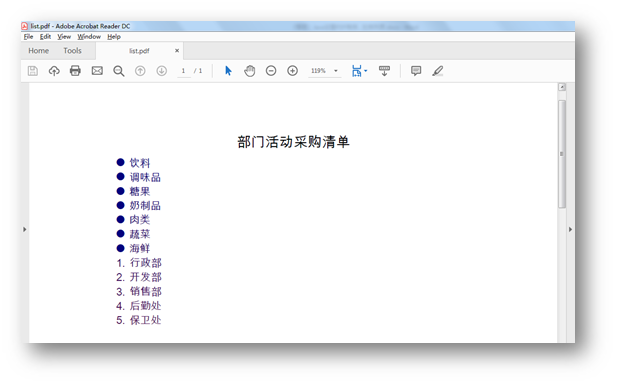Expand the left navigation pane
The height and width of the screenshot is (385, 617).
(24, 229)
